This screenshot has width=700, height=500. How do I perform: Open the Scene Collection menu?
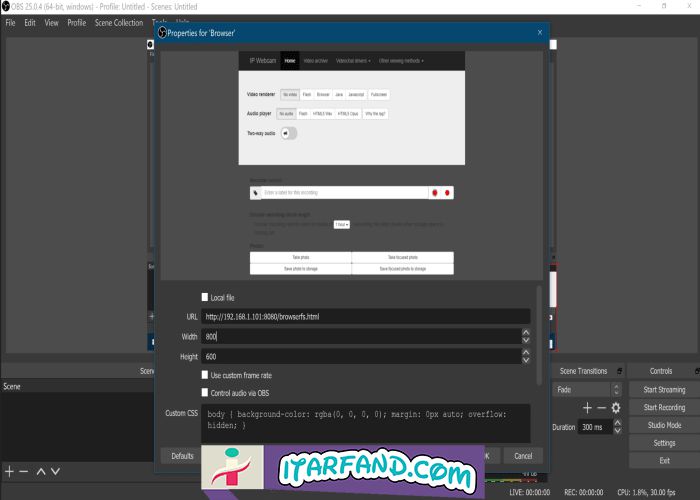click(x=119, y=22)
